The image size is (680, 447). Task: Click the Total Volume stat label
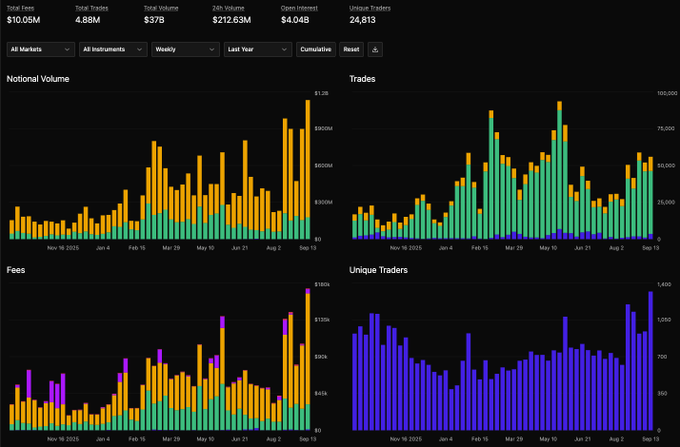point(161,8)
